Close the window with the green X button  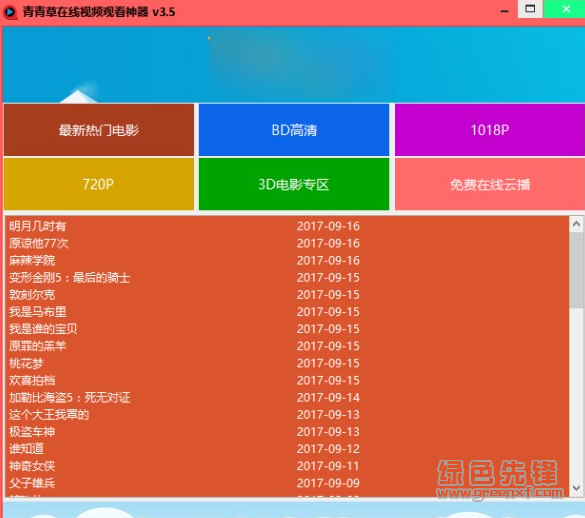(566, 9)
